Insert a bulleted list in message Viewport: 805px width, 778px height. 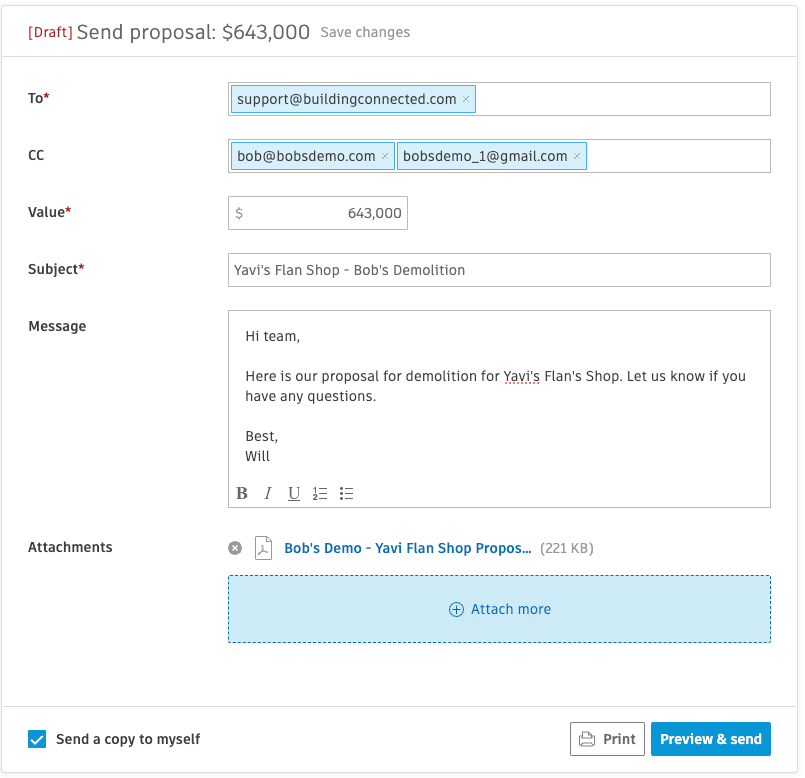click(347, 494)
